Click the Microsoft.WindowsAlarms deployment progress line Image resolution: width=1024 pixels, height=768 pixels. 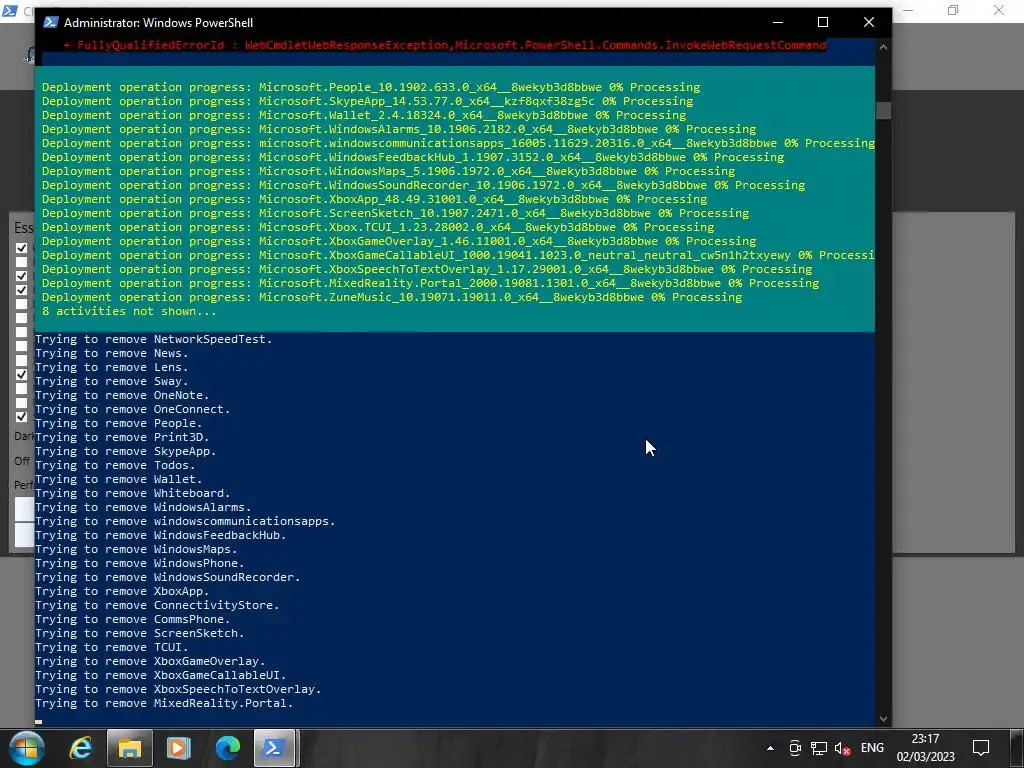(x=399, y=129)
